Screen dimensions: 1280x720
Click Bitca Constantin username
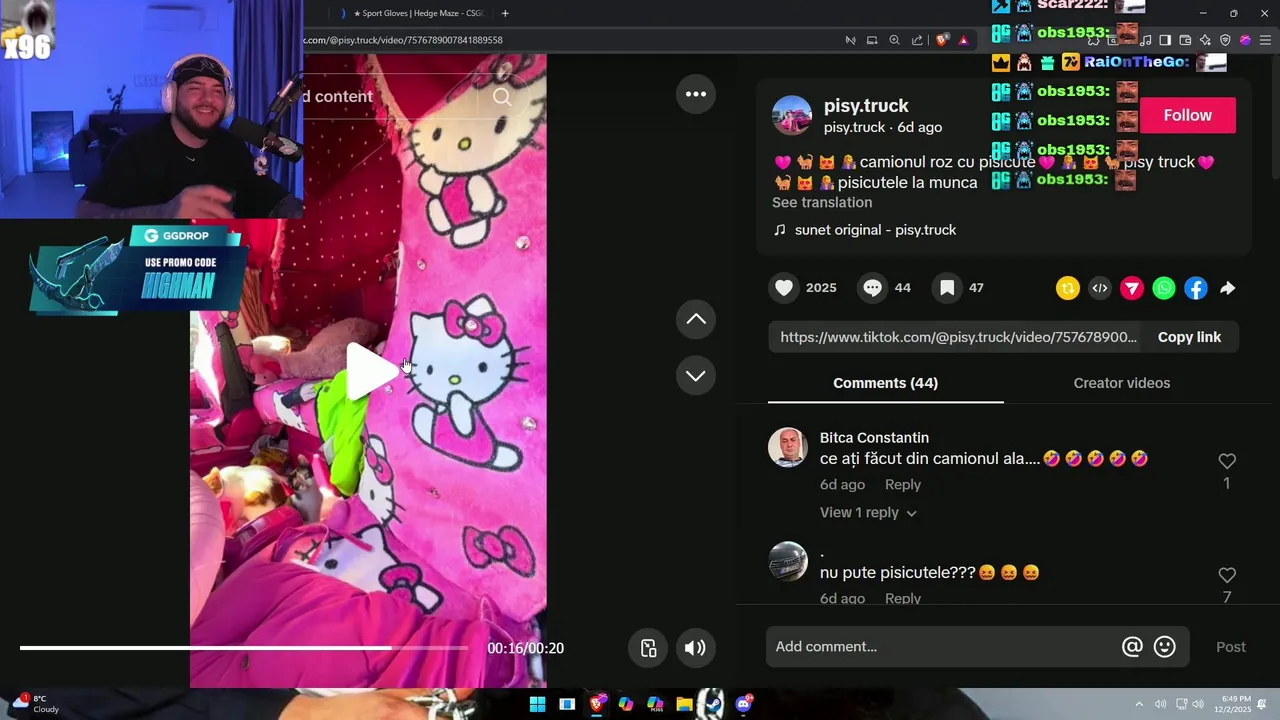point(874,438)
